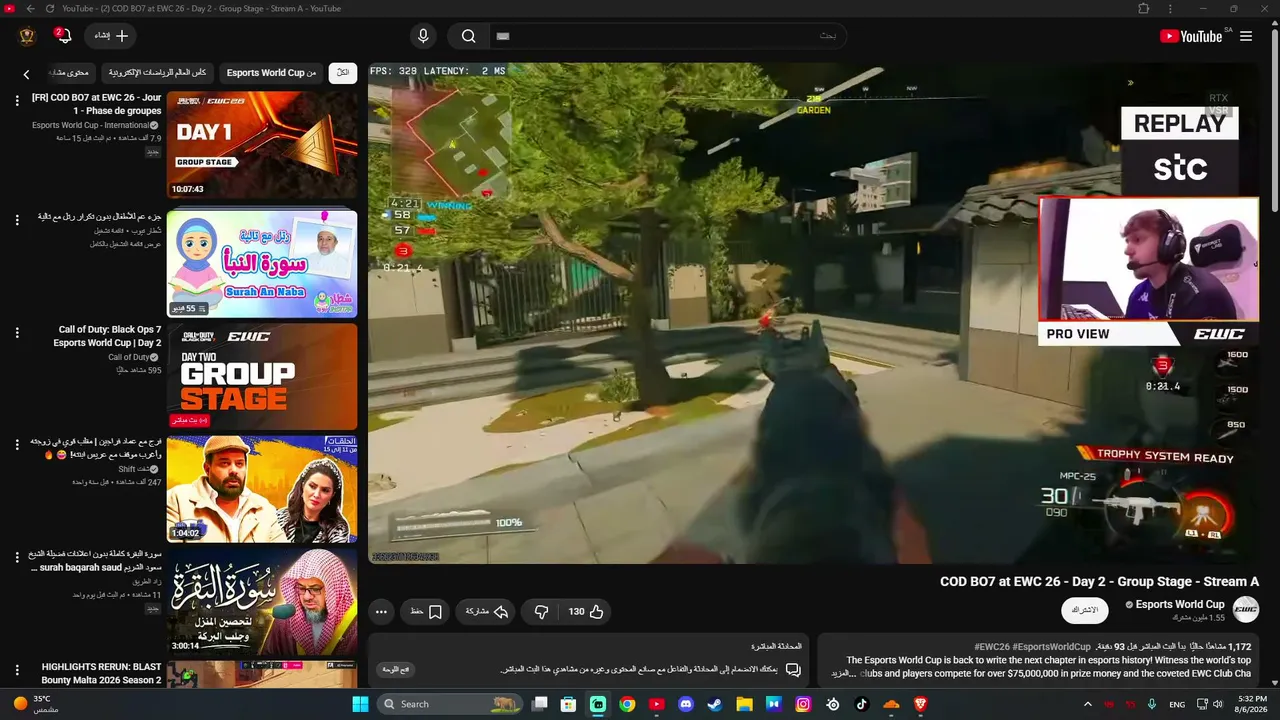1280x720 pixels.
Task: Select the 'من Esports World Cup' filter chip
Action: click(x=271, y=73)
